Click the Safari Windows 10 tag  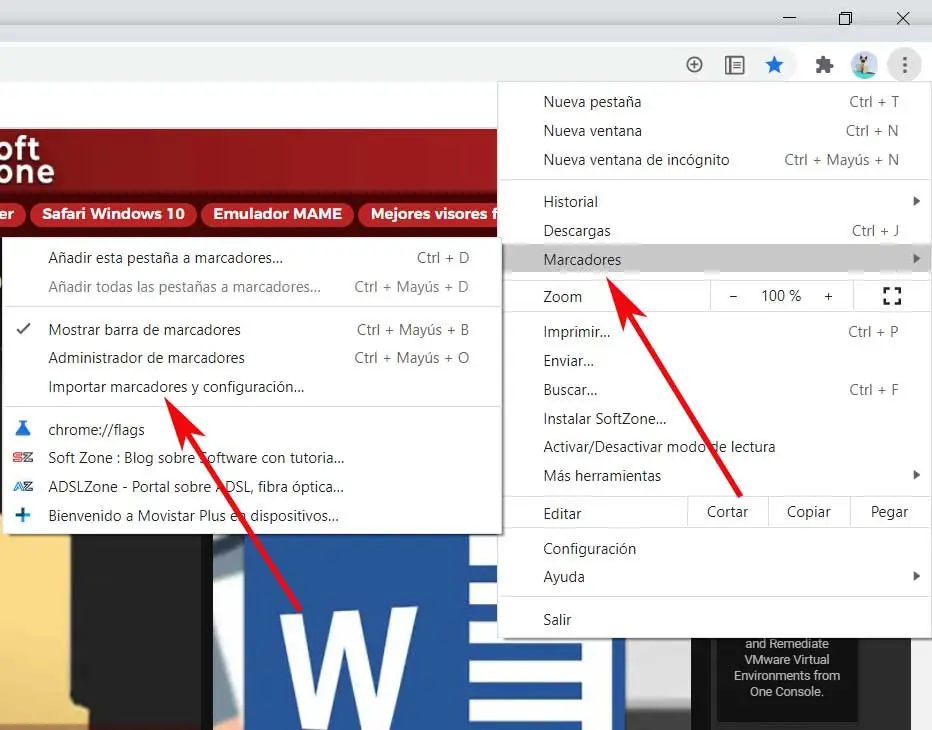[x=114, y=214]
